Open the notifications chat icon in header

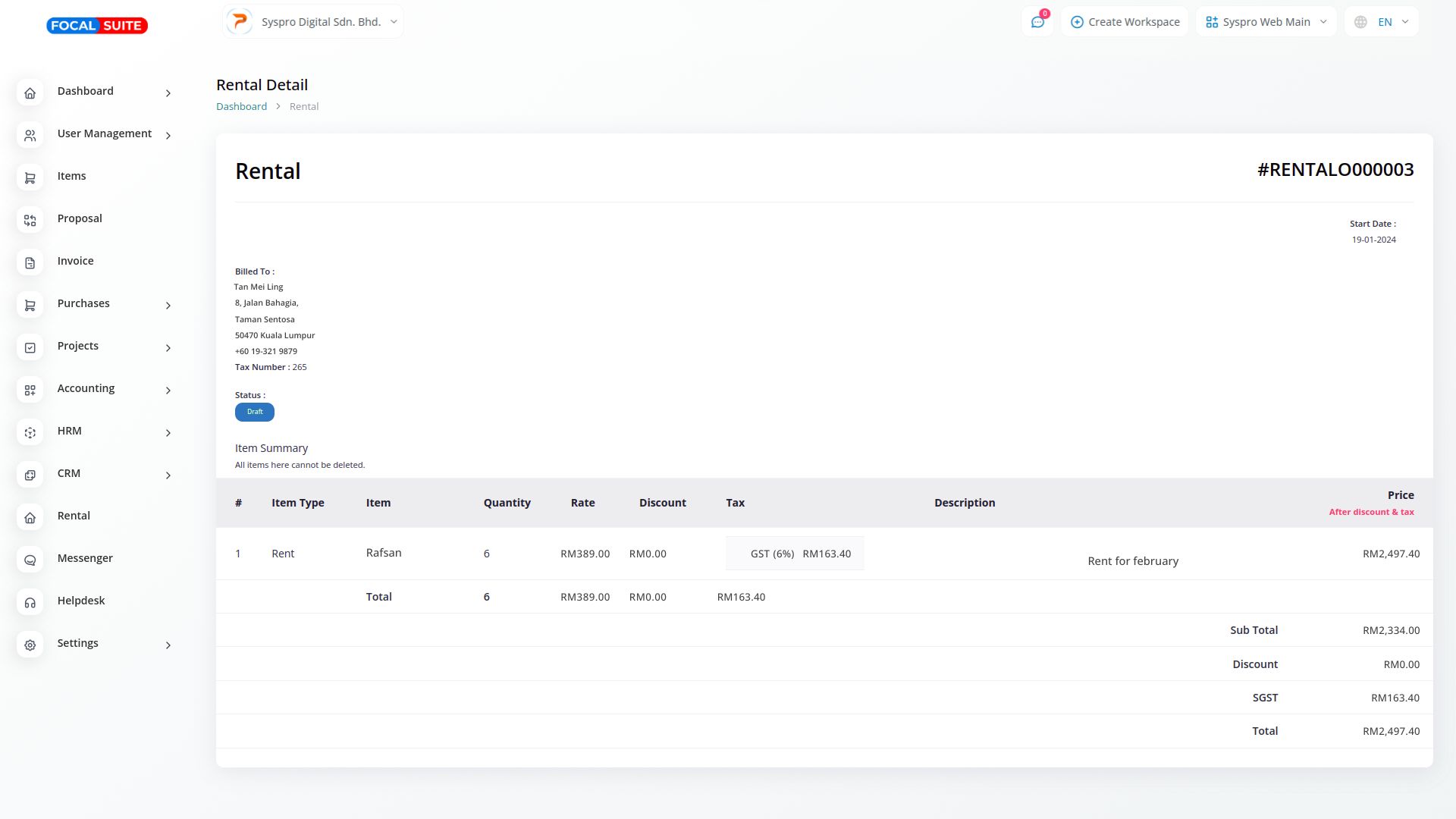pyautogui.click(x=1037, y=22)
